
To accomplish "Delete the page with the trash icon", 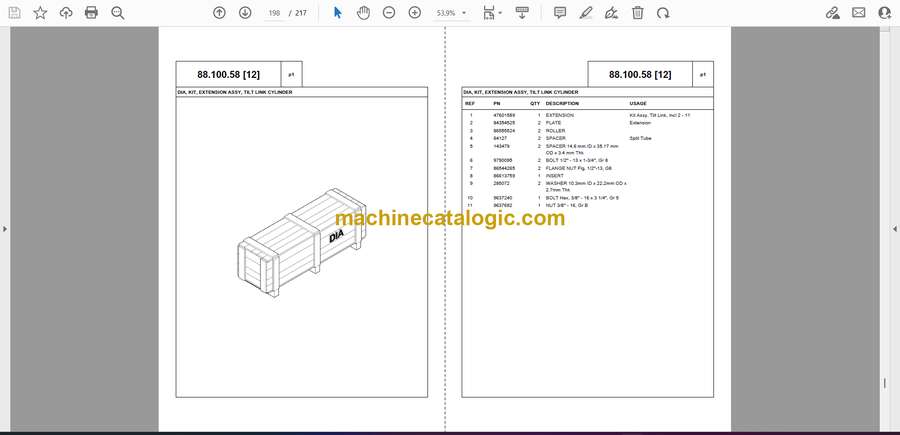I will 638,13.
